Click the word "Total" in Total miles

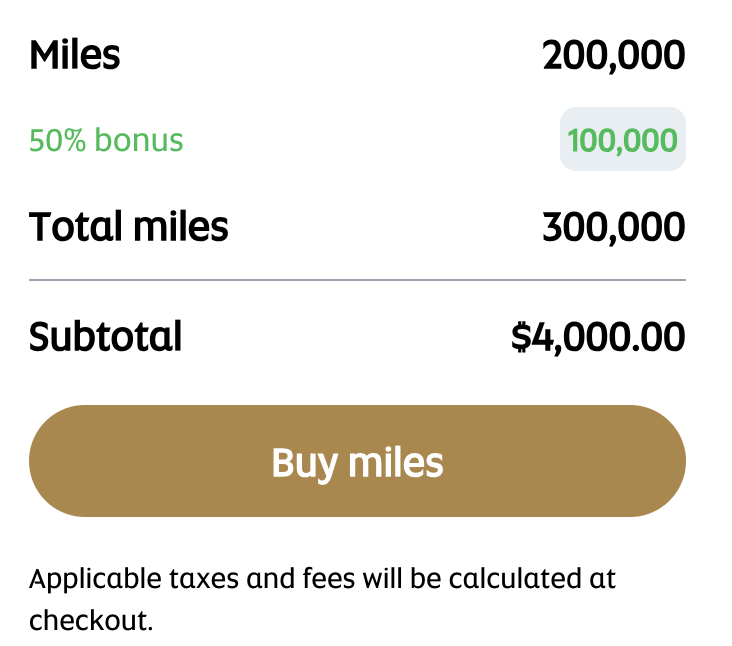coord(67,228)
